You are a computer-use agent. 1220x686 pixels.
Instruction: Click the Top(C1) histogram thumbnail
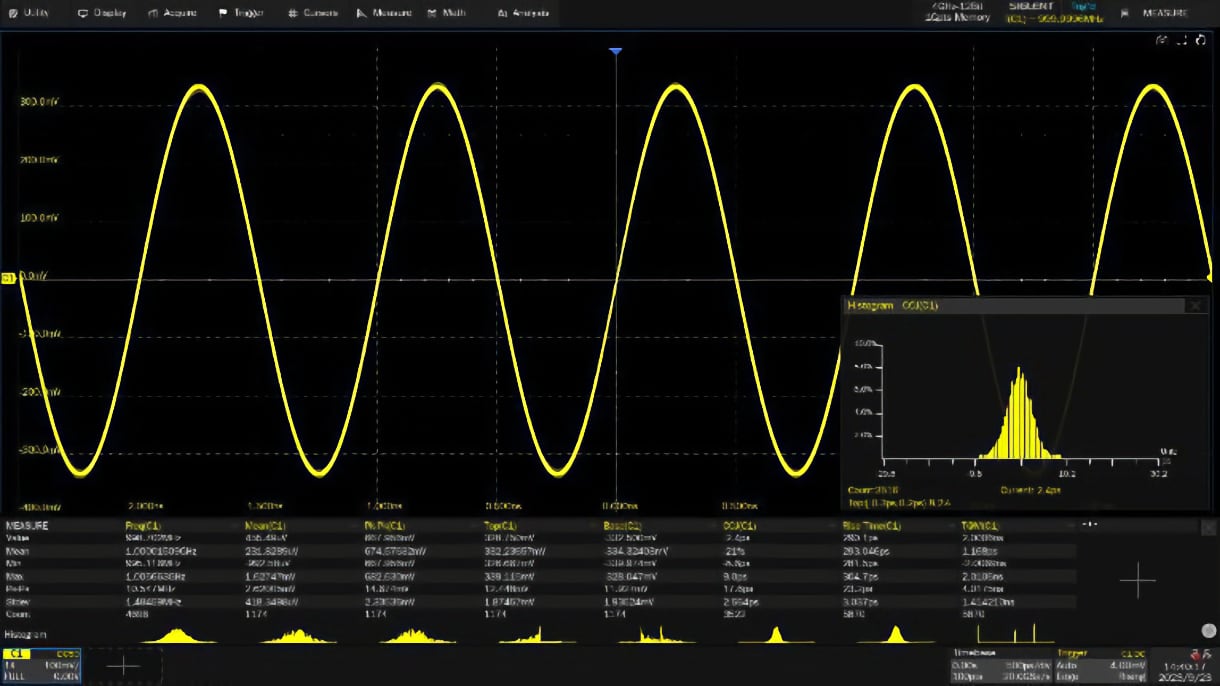pos(540,634)
